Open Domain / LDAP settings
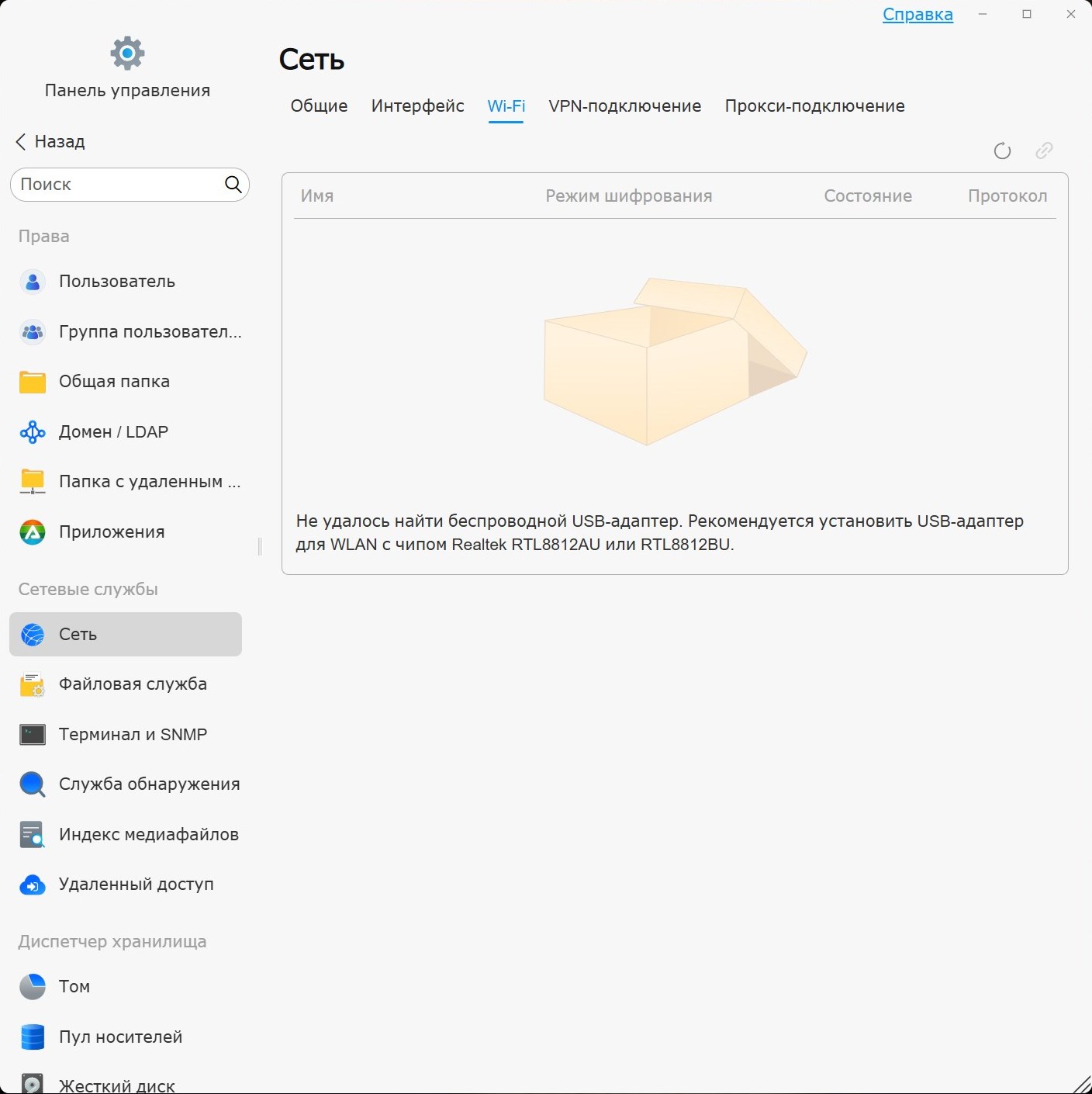Viewport: 1092px width, 1094px height. tap(113, 432)
